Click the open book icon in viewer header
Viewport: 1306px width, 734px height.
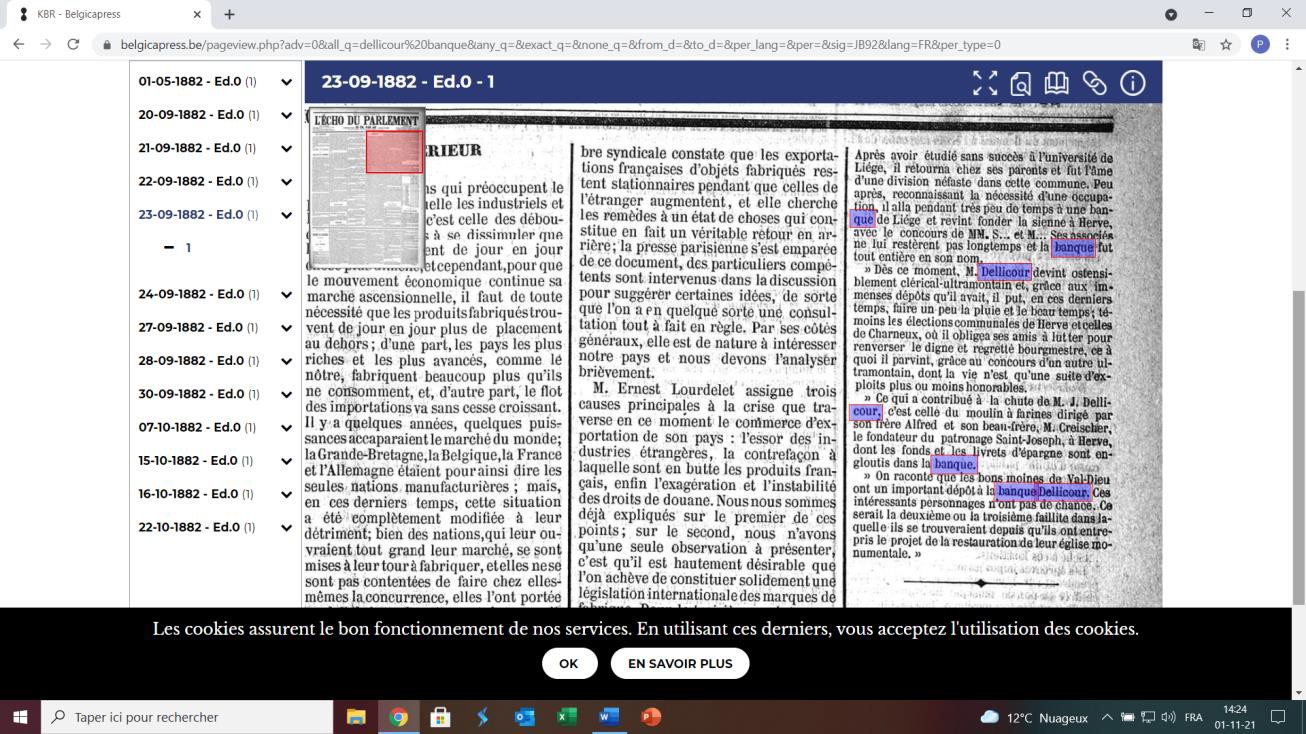click(1057, 83)
